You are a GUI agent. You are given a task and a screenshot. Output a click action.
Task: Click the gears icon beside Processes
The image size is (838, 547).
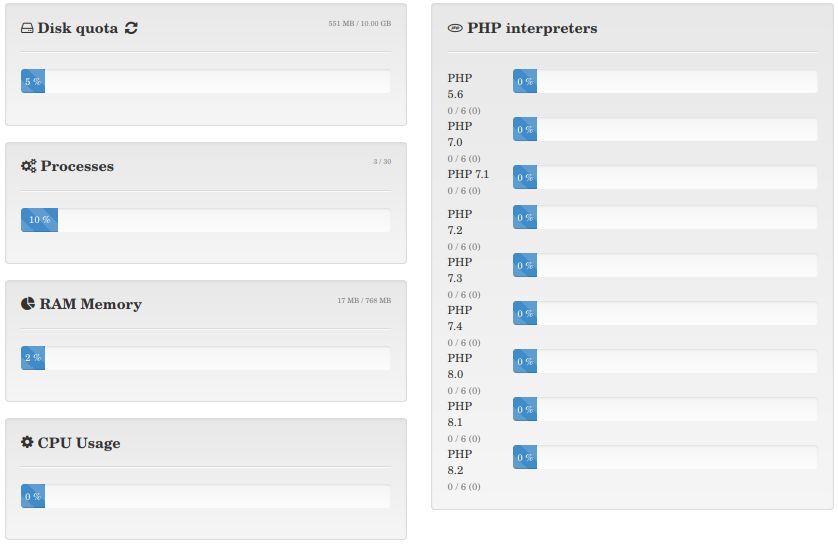click(28, 166)
